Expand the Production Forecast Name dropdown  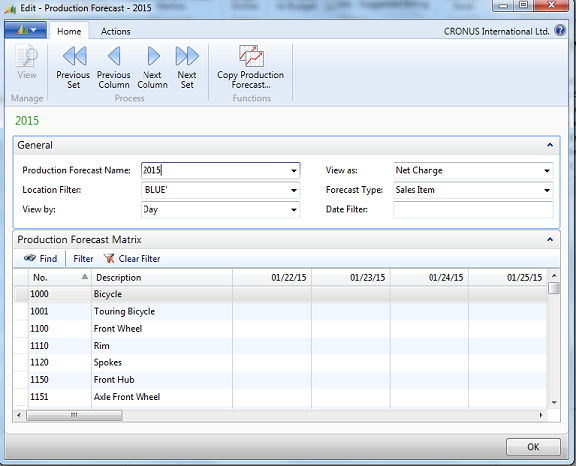[x=294, y=171]
